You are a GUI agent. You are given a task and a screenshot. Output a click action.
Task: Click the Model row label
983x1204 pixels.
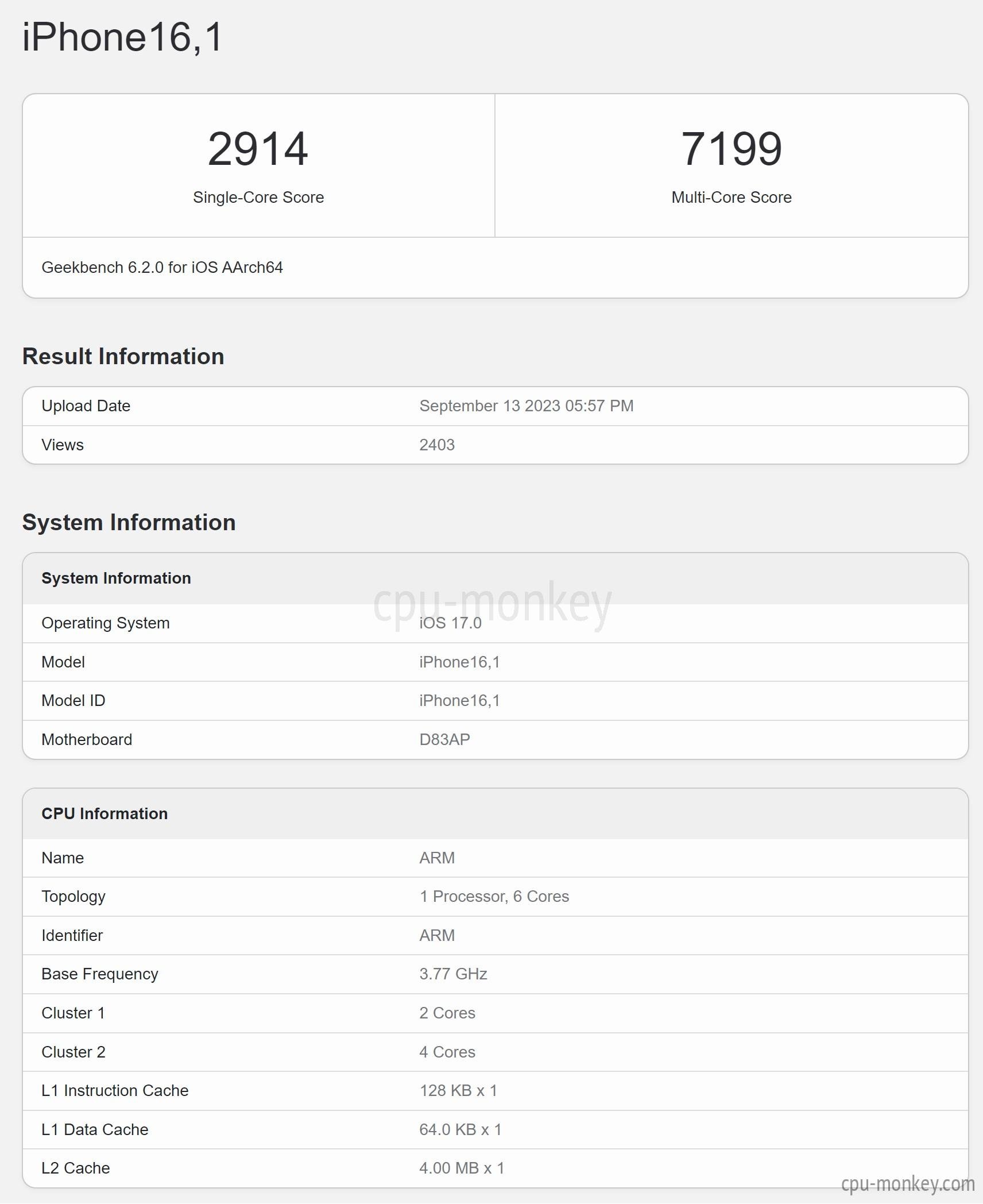[x=63, y=662]
